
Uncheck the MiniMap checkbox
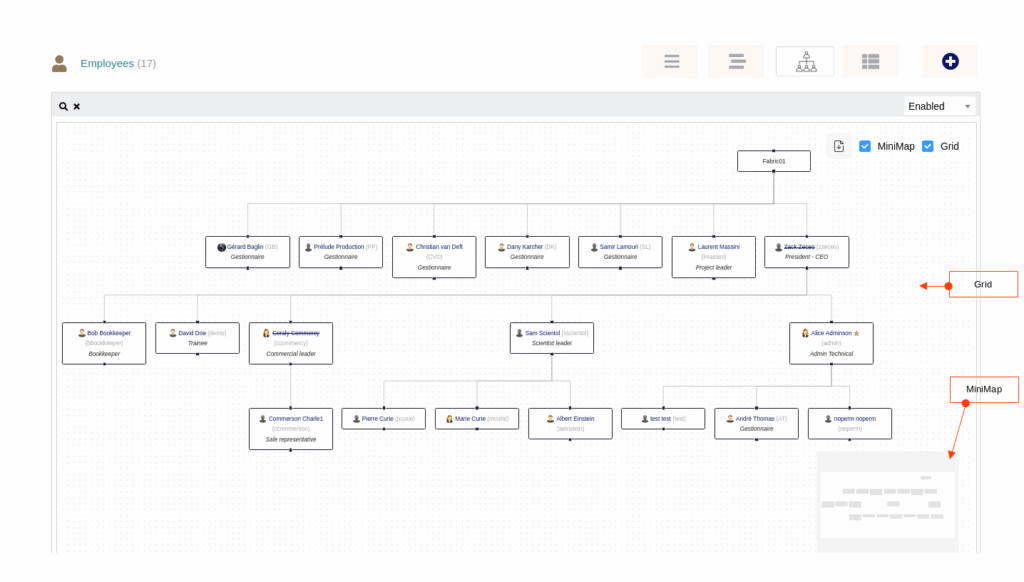click(864, 146)
